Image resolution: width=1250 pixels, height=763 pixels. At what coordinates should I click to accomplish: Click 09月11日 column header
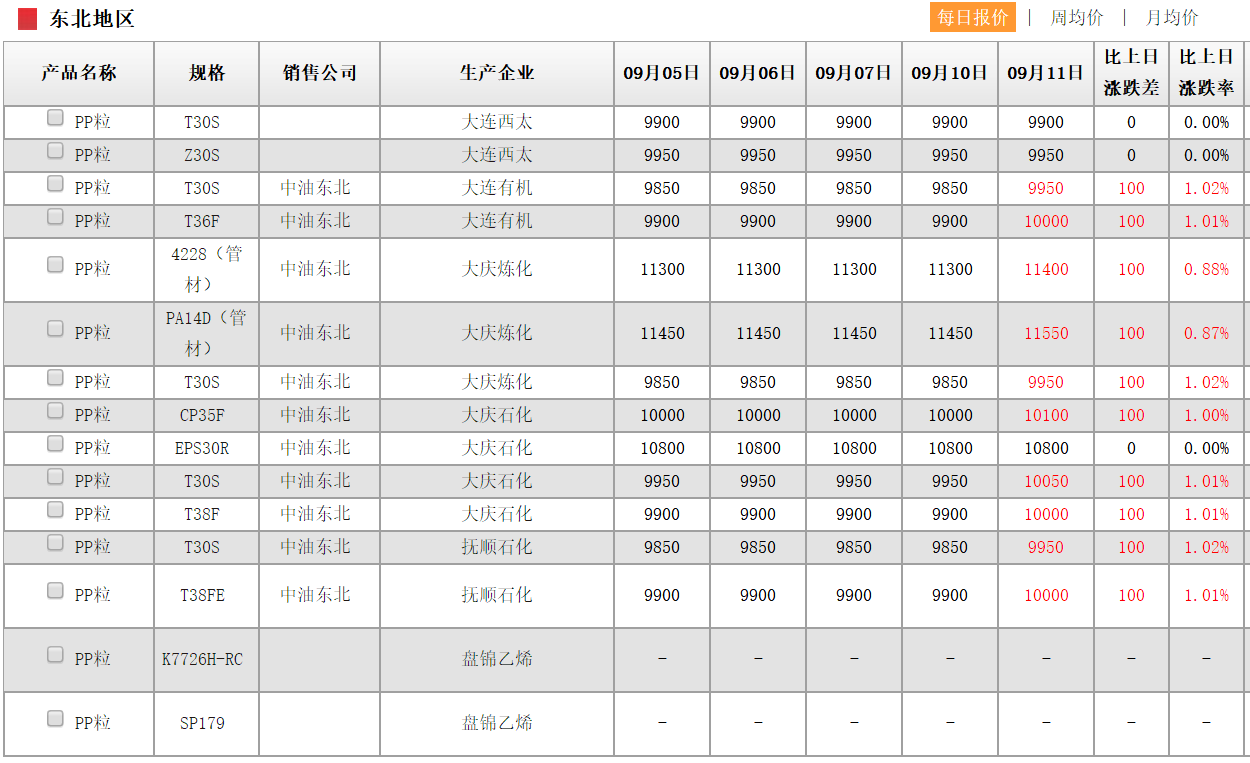(x=1046, y=73)
